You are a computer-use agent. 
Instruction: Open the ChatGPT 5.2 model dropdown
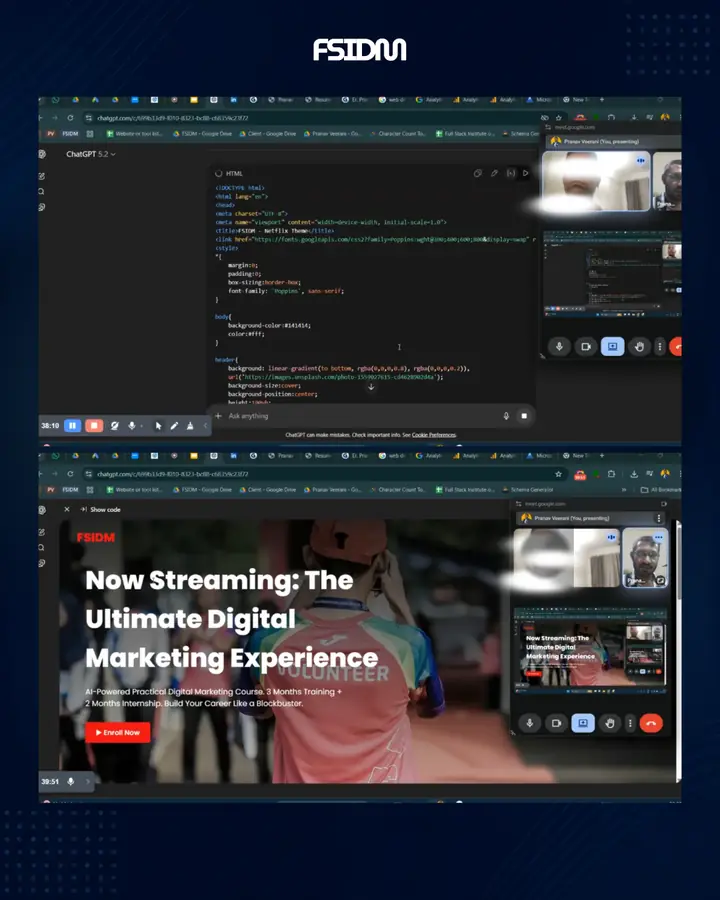(91, 154)
